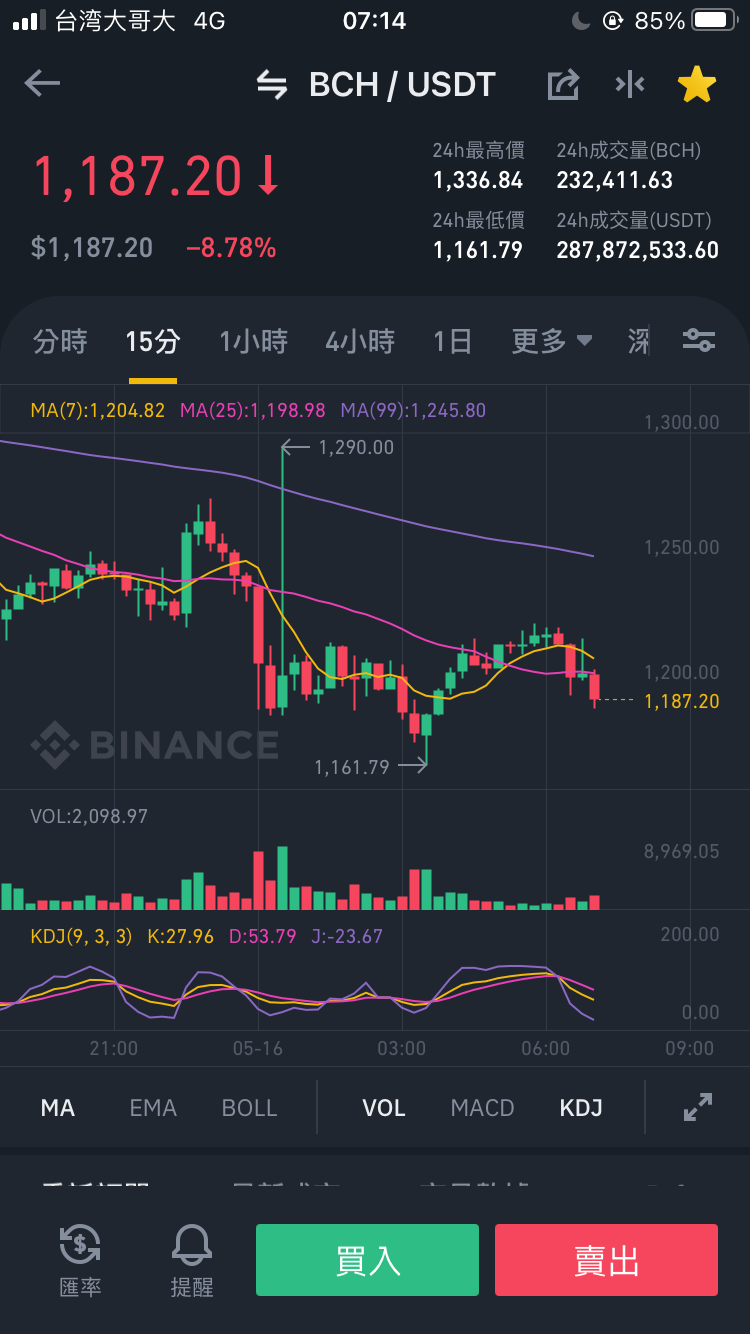Enable the BOLL indicator

[250, 1108]
